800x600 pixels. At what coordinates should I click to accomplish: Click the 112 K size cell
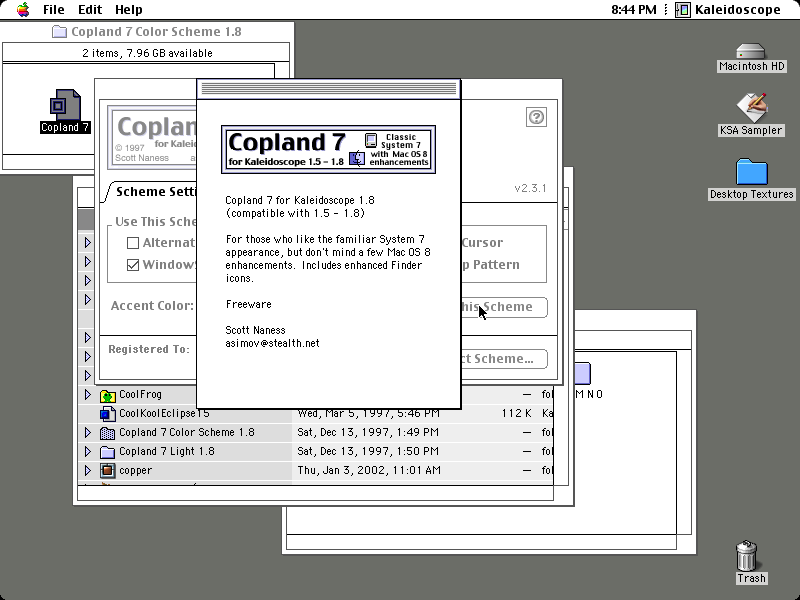click(516, 413)
